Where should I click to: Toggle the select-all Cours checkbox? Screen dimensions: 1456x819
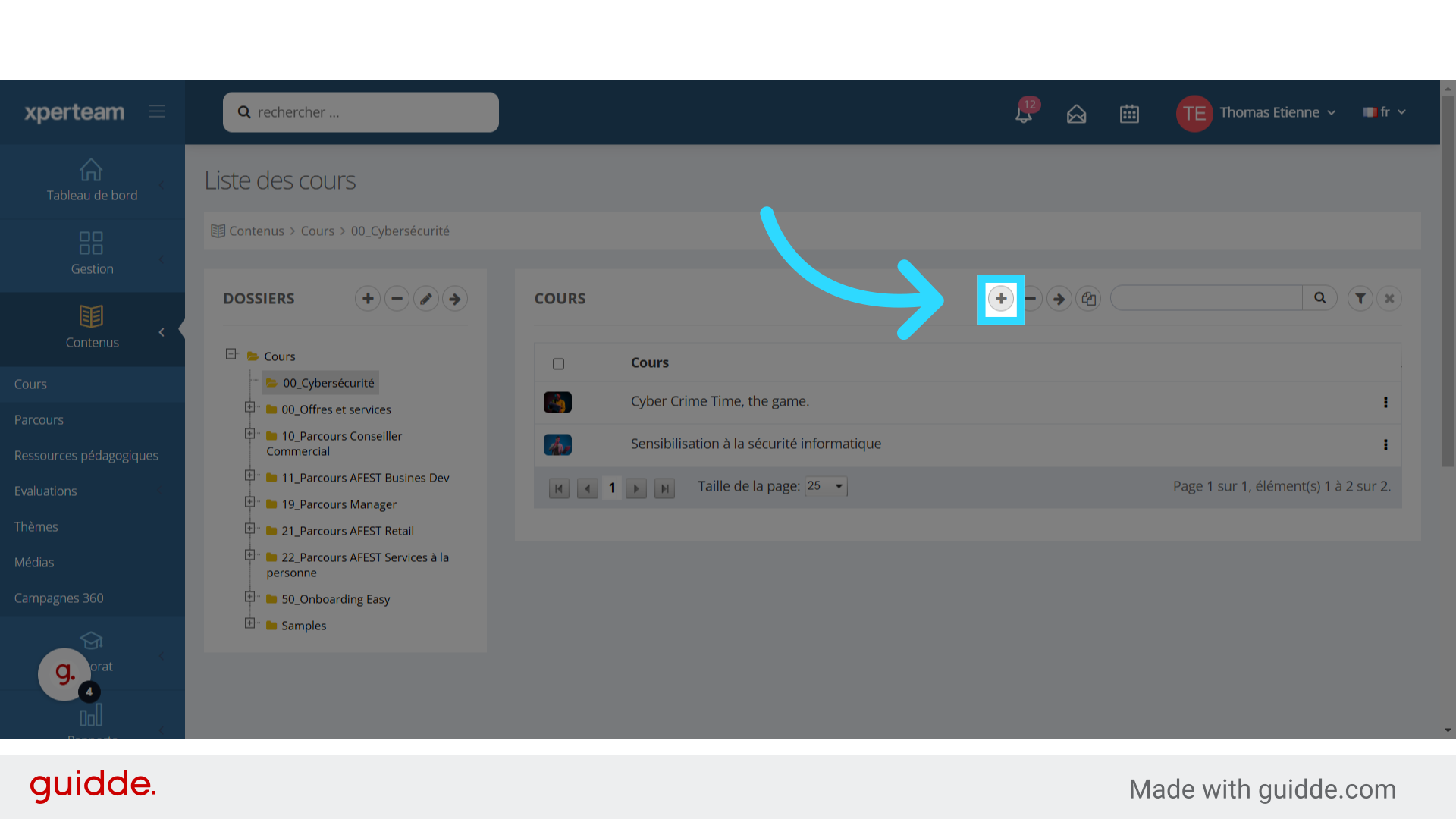point(559,364)
